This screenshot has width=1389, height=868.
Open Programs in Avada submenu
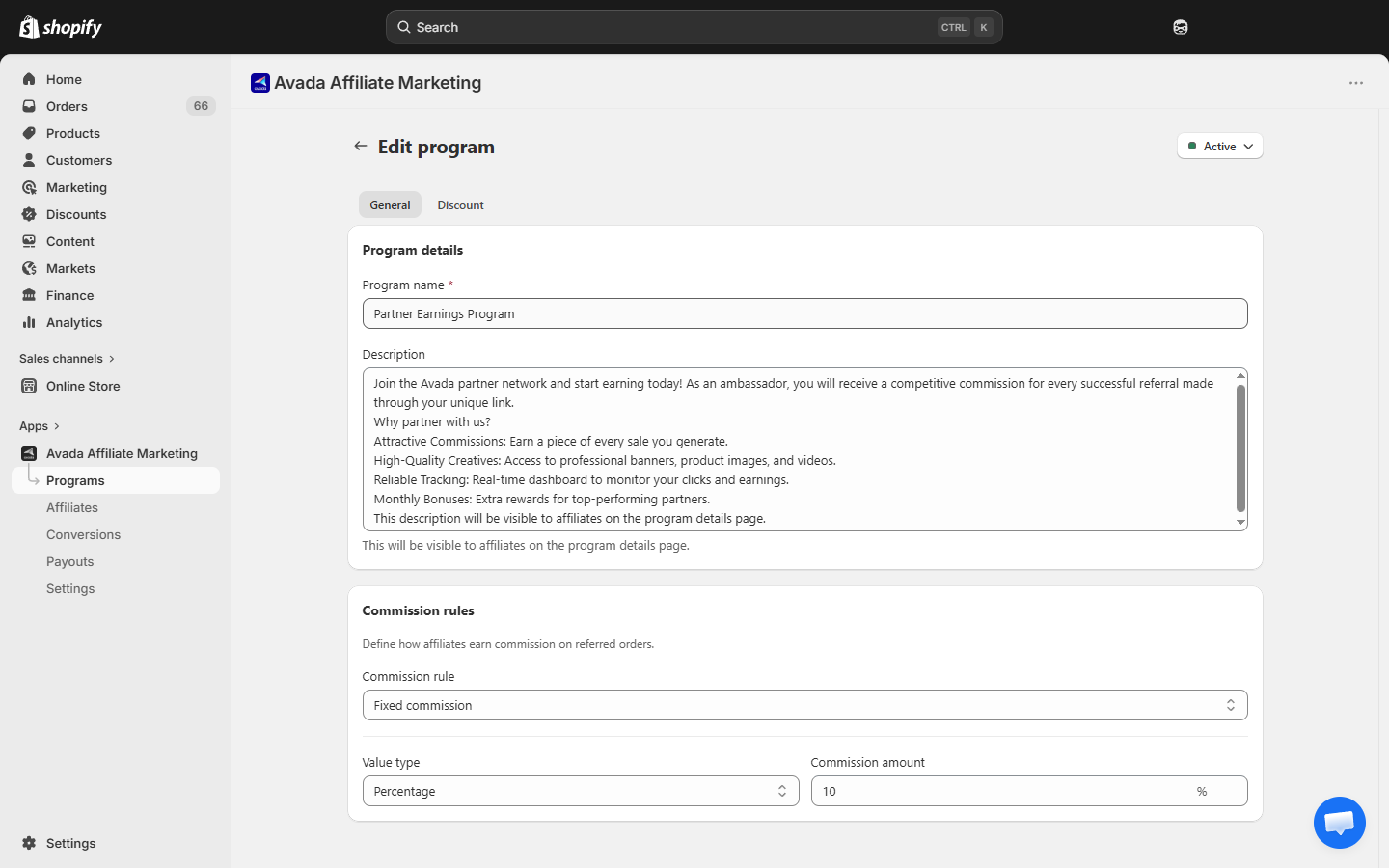116,480
